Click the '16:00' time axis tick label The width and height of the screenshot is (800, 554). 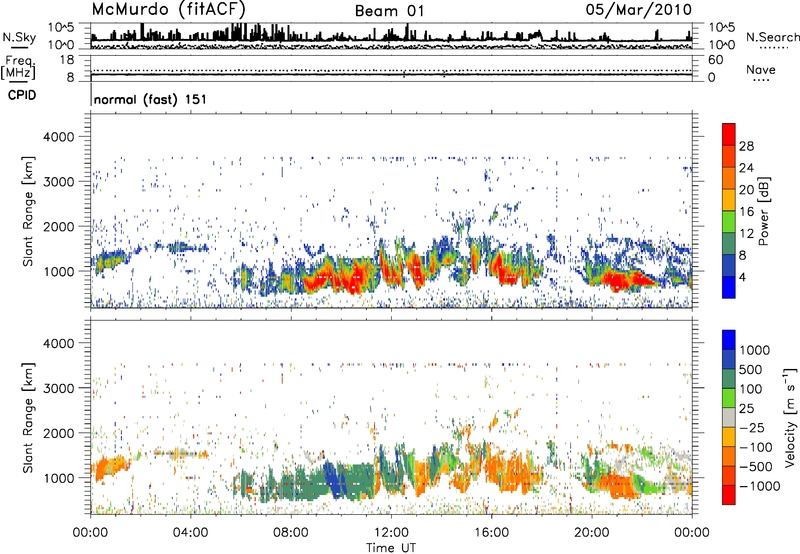pos(491,533)
